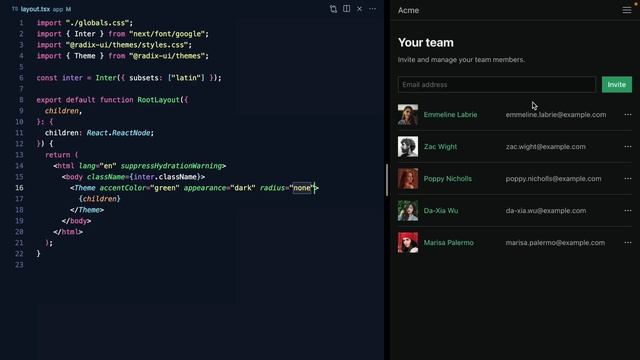Click Da-Xia Wu's avatar photo
The height and width of the screenshot is (360, 640).
(x=408, y=211)
